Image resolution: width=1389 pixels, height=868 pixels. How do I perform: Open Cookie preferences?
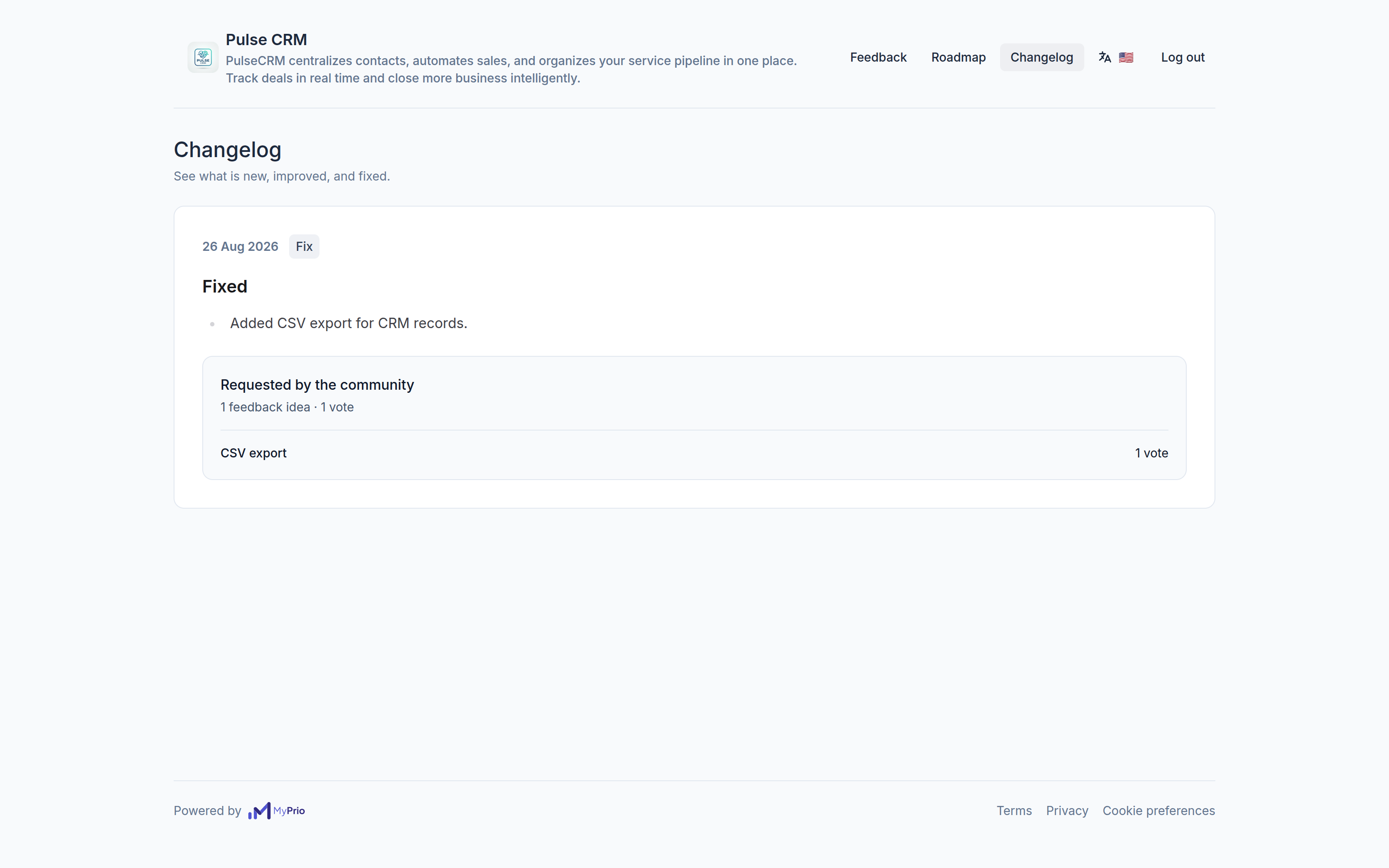[1158, 811]
